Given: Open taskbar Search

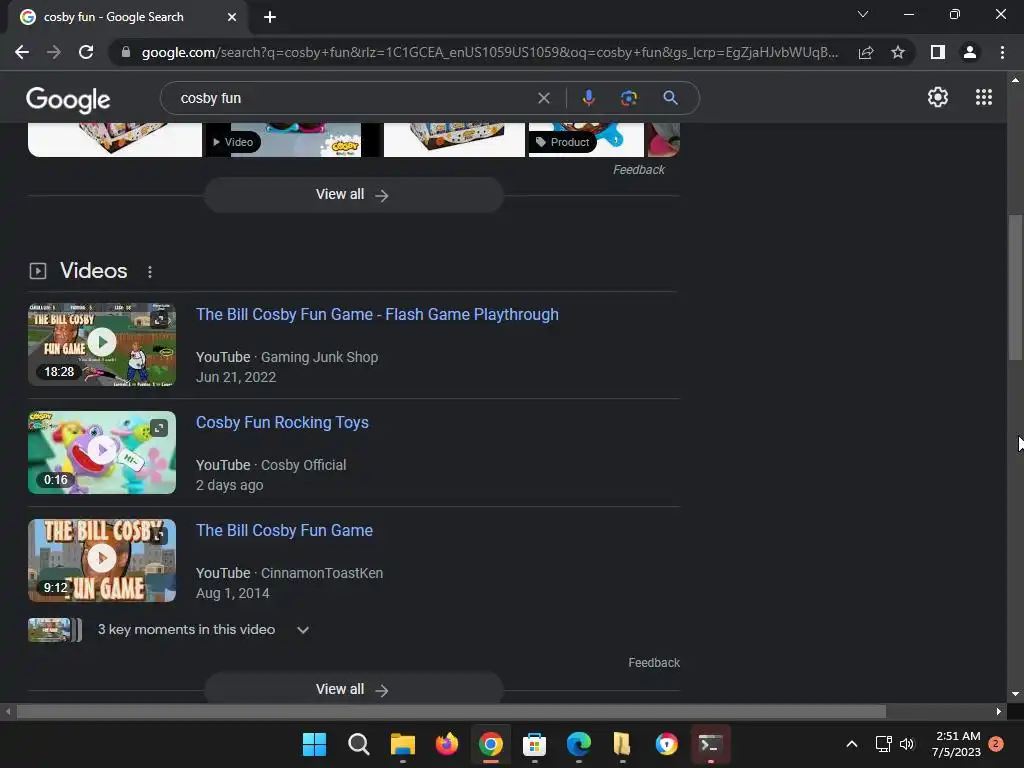Looking at the screenshot, I should [x=359, y=744].
